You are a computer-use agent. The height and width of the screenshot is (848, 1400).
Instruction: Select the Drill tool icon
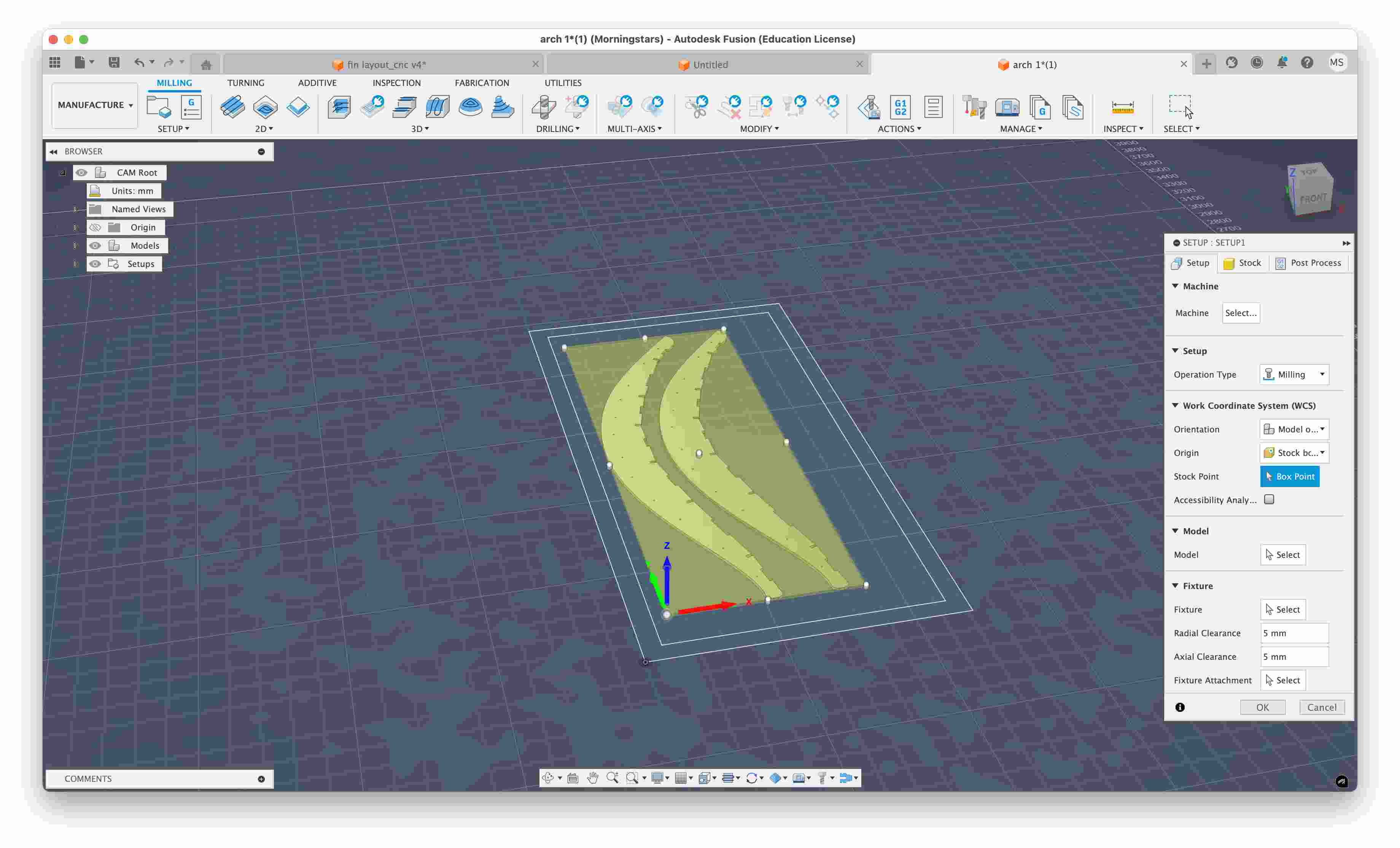[x=544, y=107]
